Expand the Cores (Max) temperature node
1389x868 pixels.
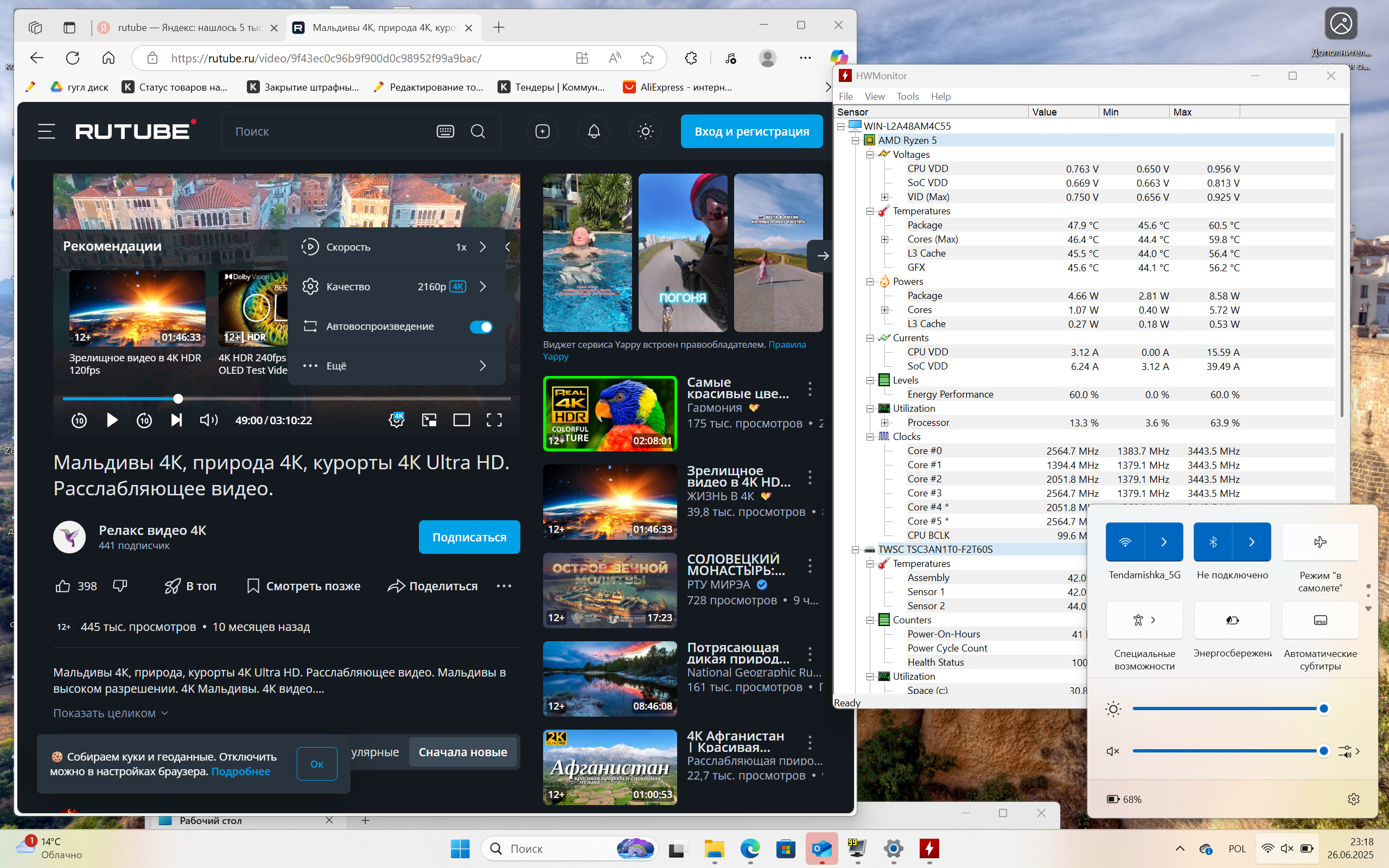pos(884,239)
